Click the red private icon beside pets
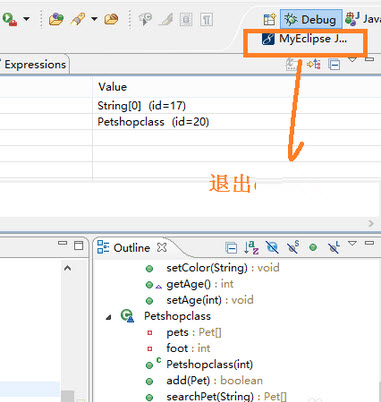Image resolution: width=381 pixels, height=402 pixels. (x=149, y=333)
